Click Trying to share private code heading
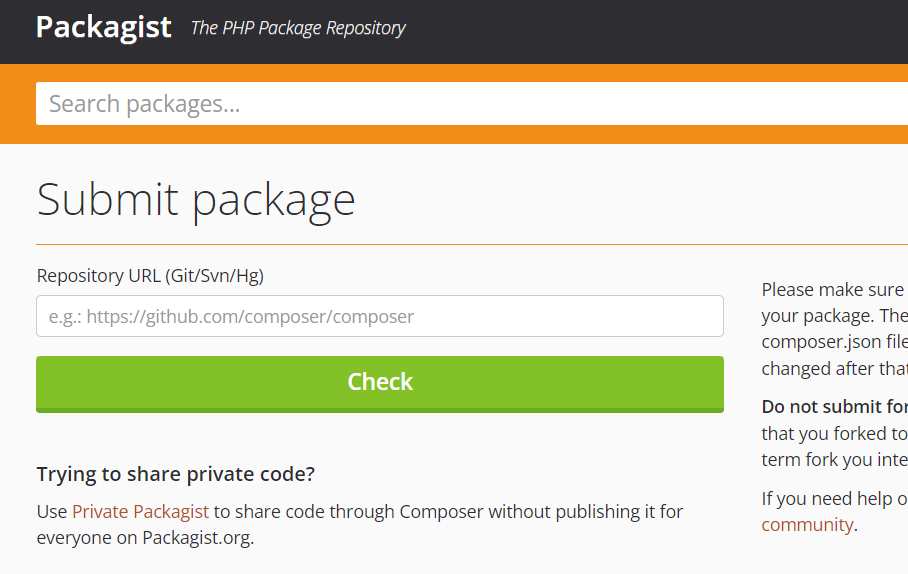This screenshot has height=574, width=908. point(175,474)
